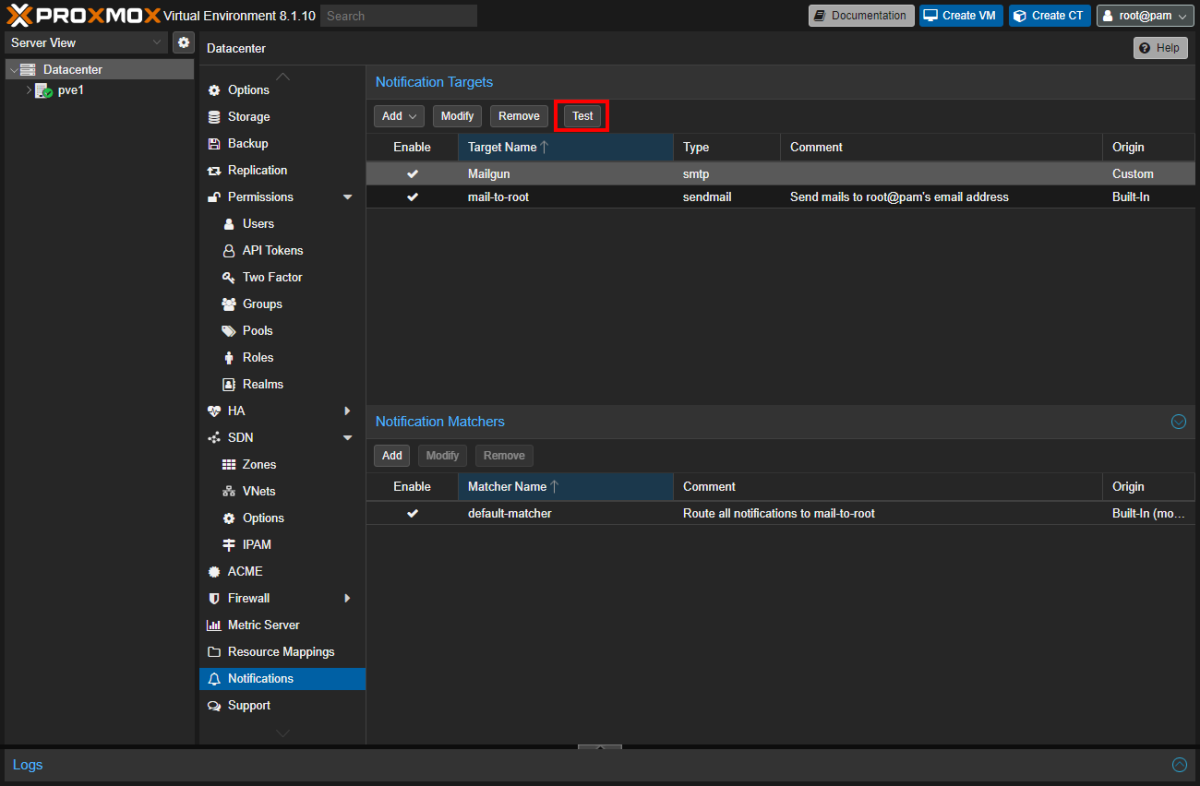Expand the pve1 tree node
Screen dimensions: 1200x786
[28, 90]
